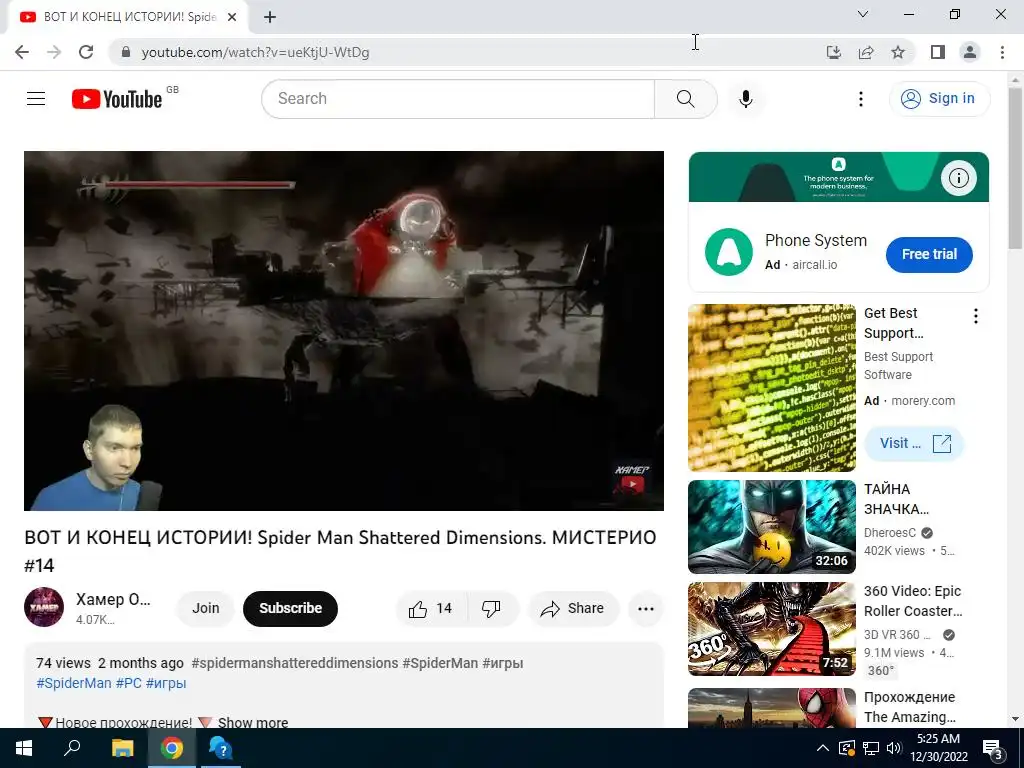
Task: Dislike the video with thumbs down
Action: (x=492, y=609)
